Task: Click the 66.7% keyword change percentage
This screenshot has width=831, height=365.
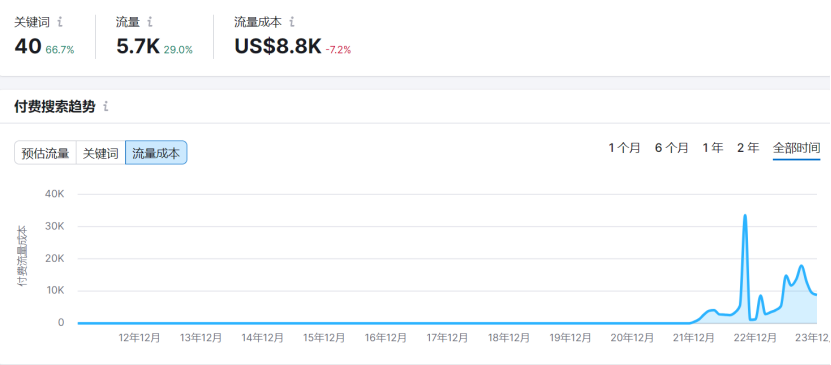Action: tap(60, 50)
